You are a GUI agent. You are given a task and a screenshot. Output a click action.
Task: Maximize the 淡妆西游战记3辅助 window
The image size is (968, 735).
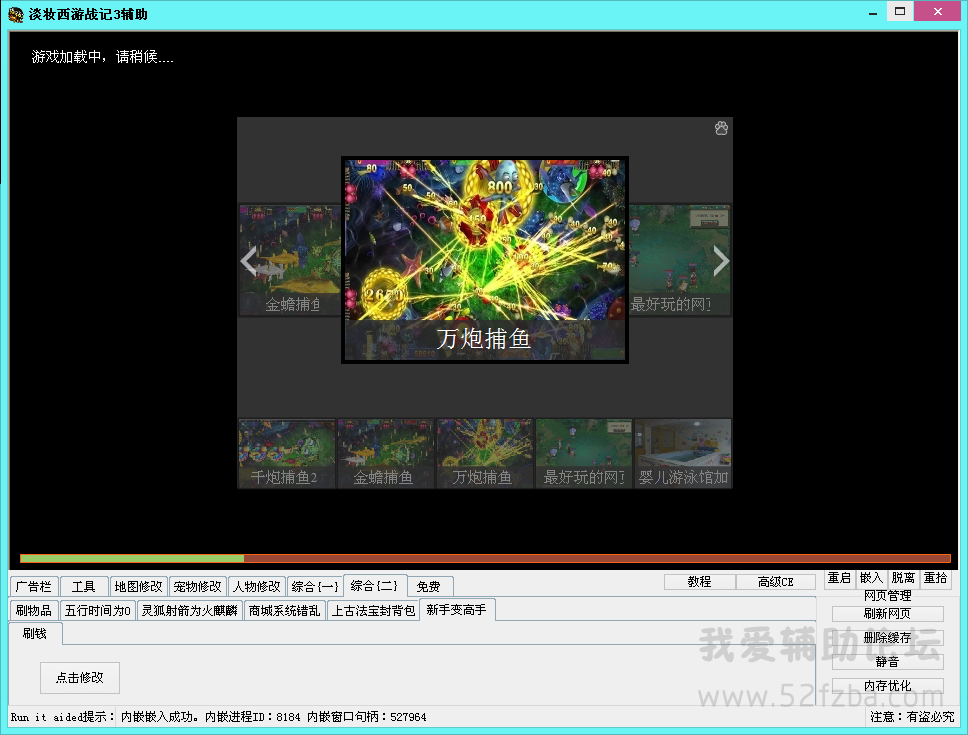point(900,11)
